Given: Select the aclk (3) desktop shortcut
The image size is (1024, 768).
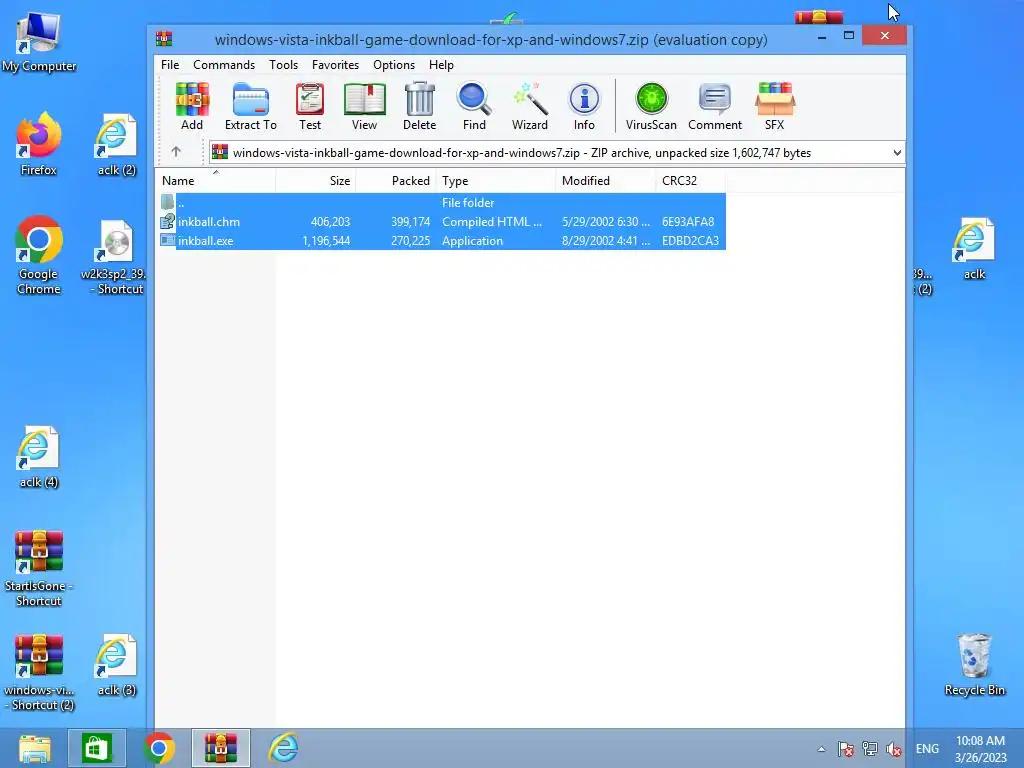Looking at the screenshot, I should (x=116, y=665).
